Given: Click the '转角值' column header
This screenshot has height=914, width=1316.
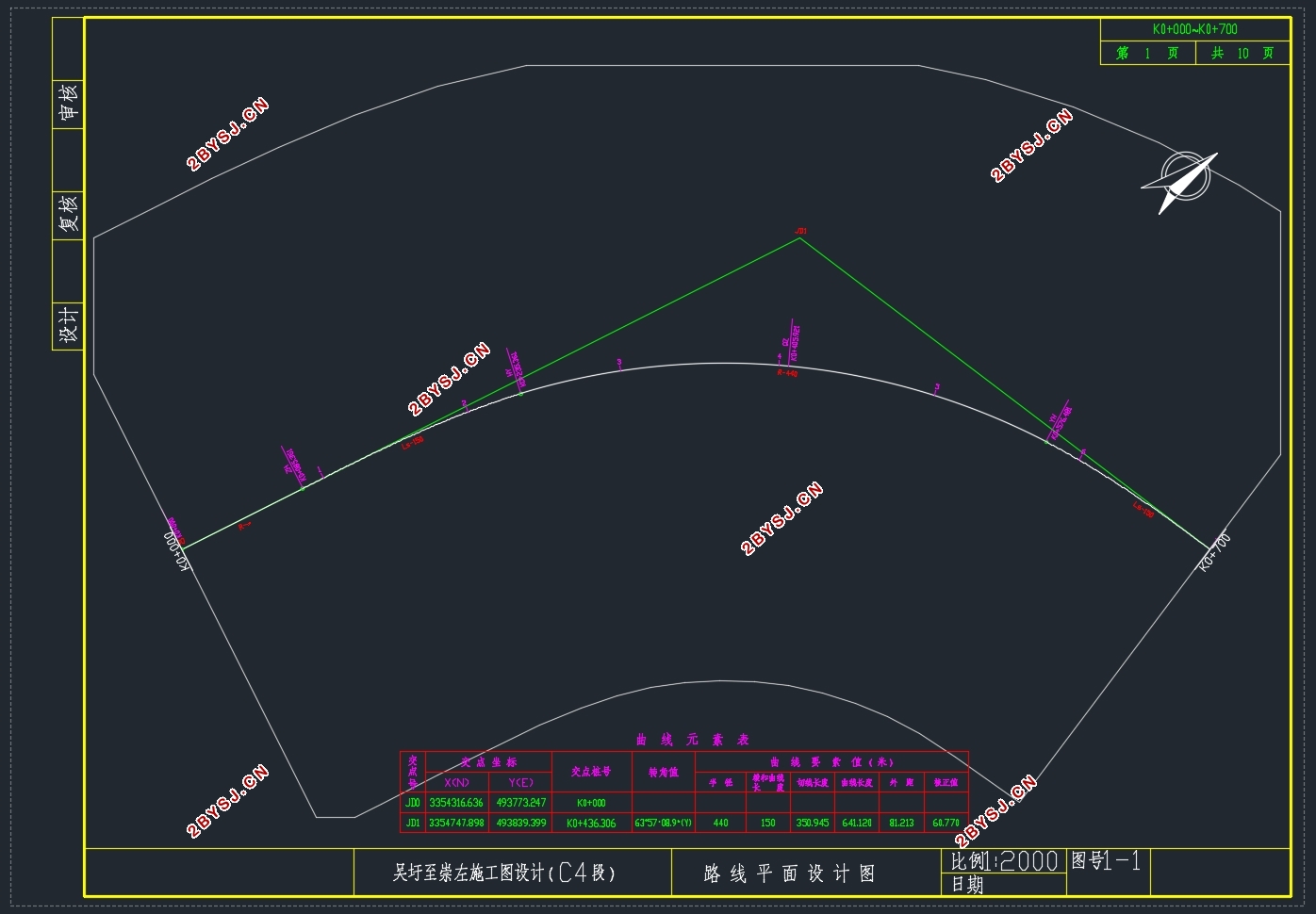Looking at the screenshot, I should pos(664,773).
